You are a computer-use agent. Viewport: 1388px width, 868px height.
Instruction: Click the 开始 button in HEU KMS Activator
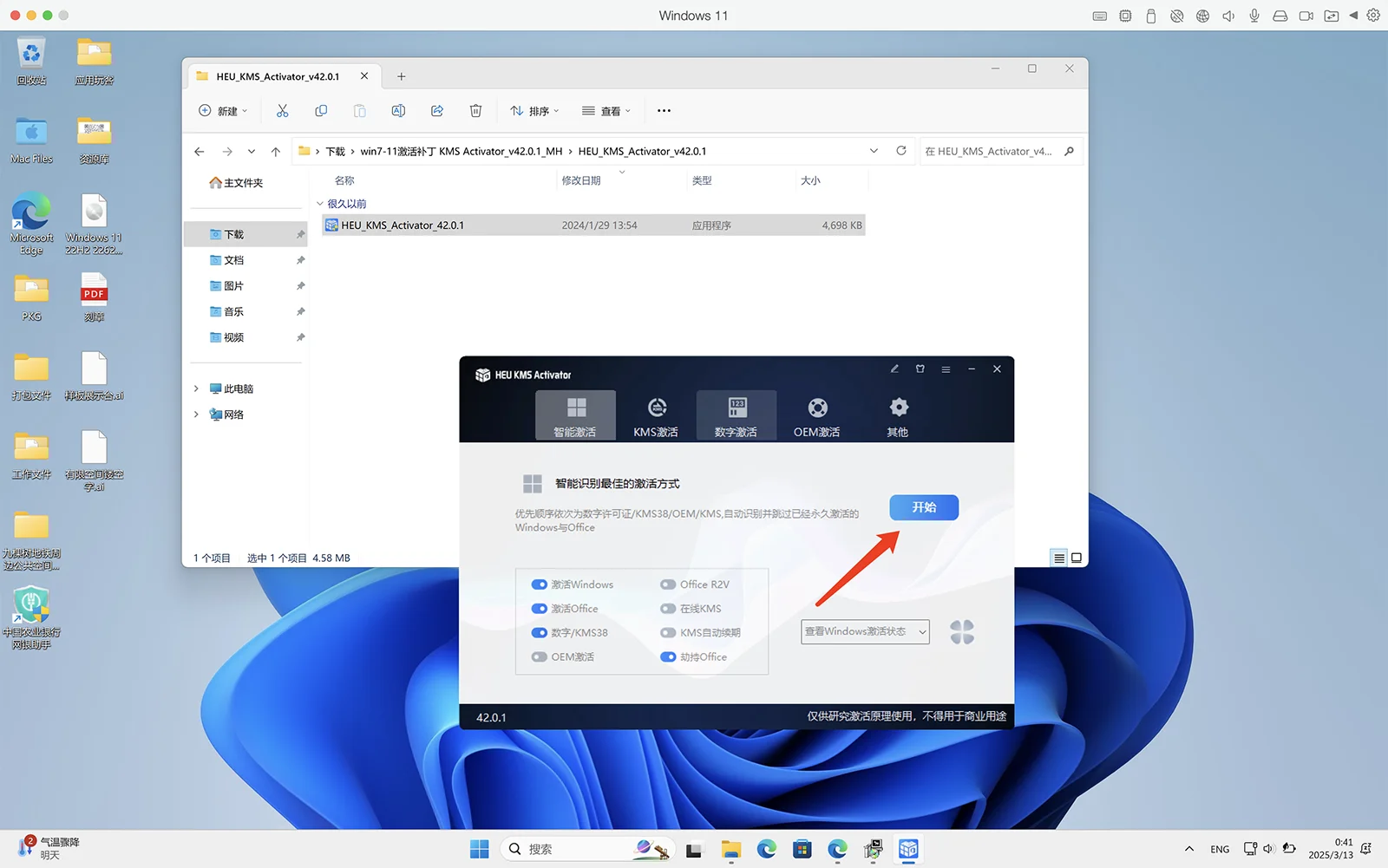(x=924, y=507)
